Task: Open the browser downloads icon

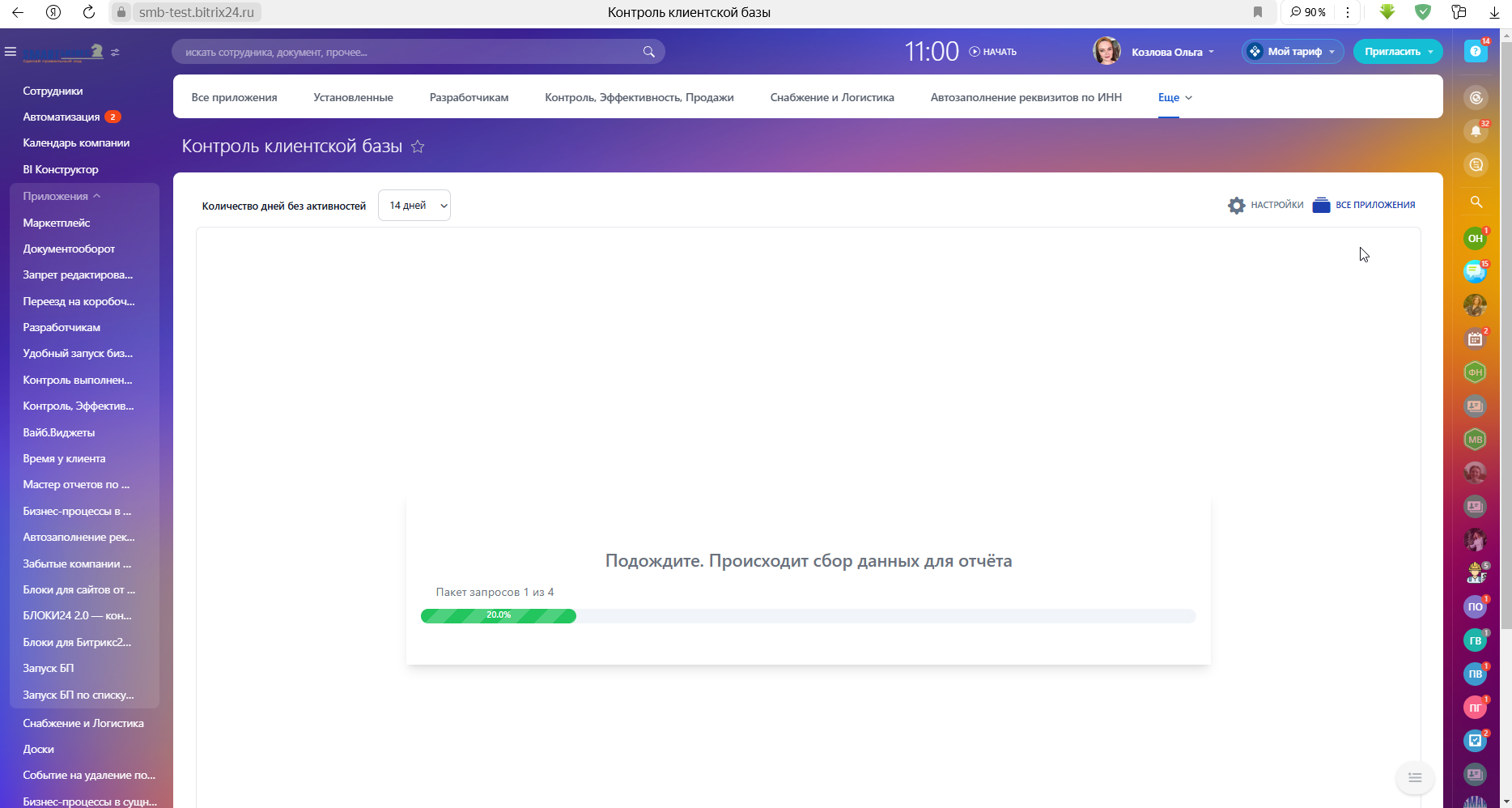Action: pyautogui.click(x=1494, y=12)
